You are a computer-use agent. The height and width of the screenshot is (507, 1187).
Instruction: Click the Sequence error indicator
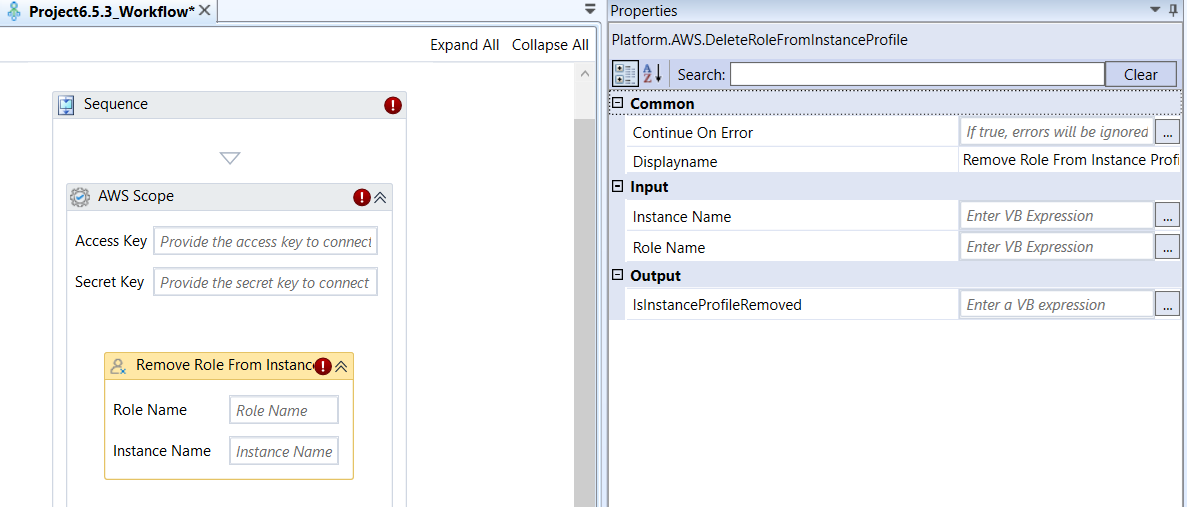[x=393, y=105]
